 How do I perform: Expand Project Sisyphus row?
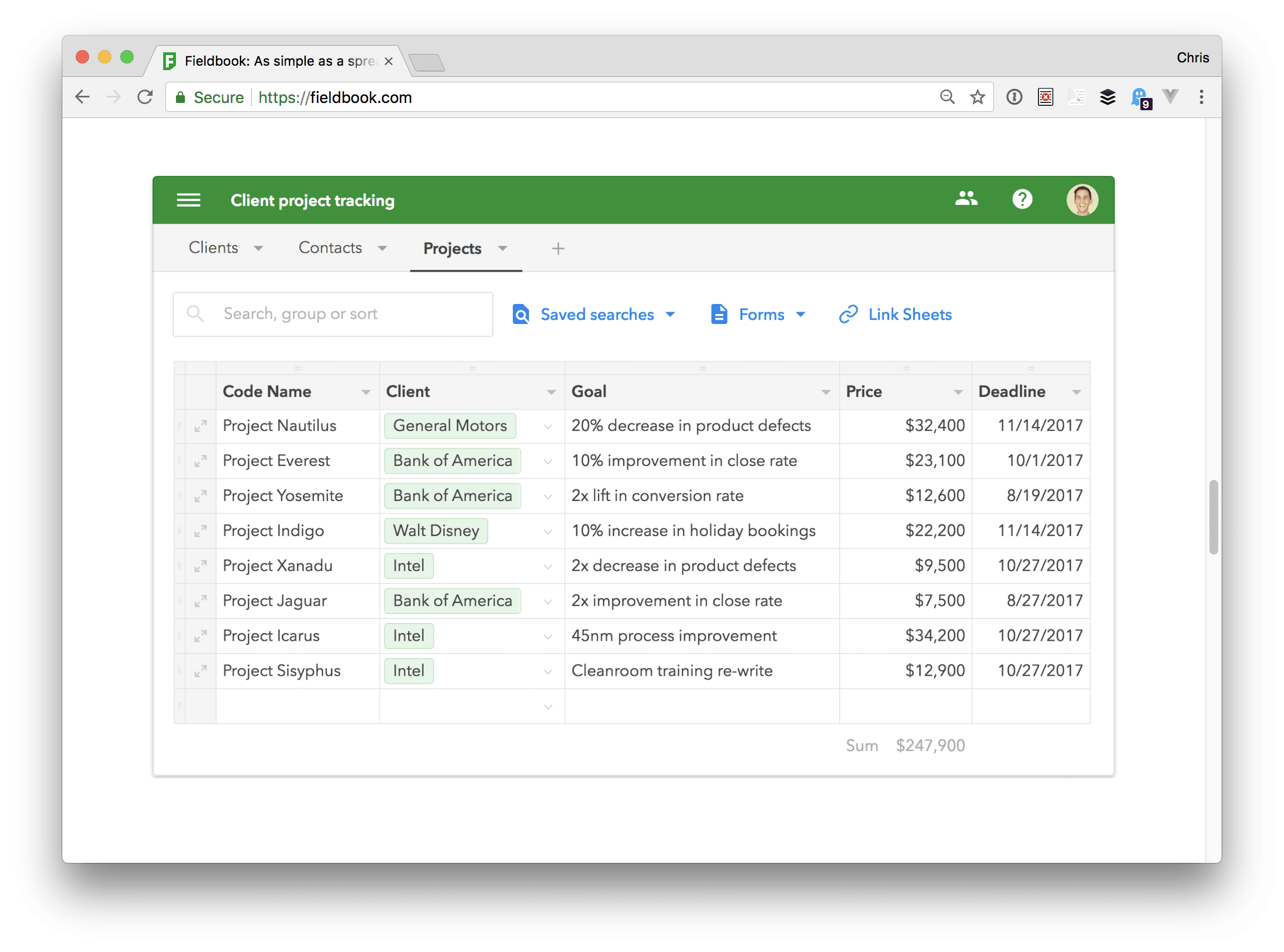coord(200,672)
